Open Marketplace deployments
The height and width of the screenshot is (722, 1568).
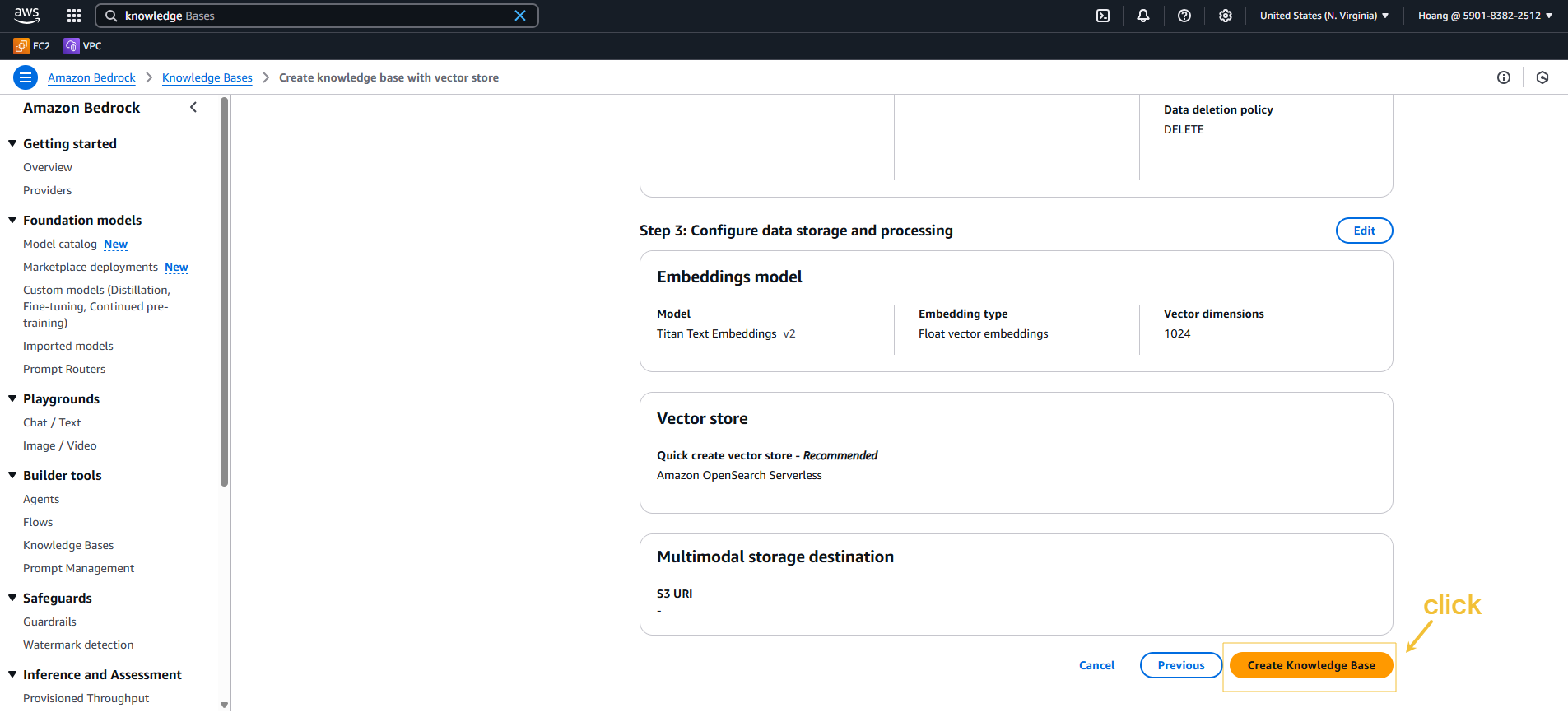(x=91, y=267)
